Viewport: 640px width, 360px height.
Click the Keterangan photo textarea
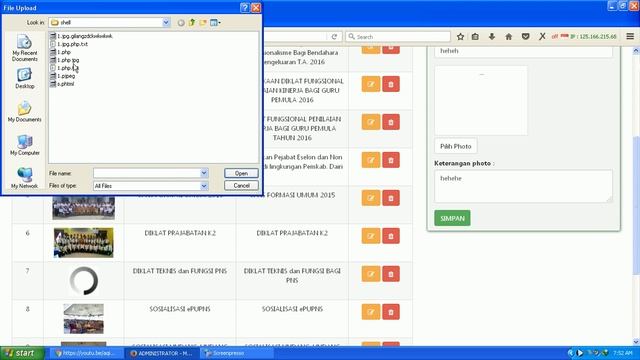click(523, 186)
